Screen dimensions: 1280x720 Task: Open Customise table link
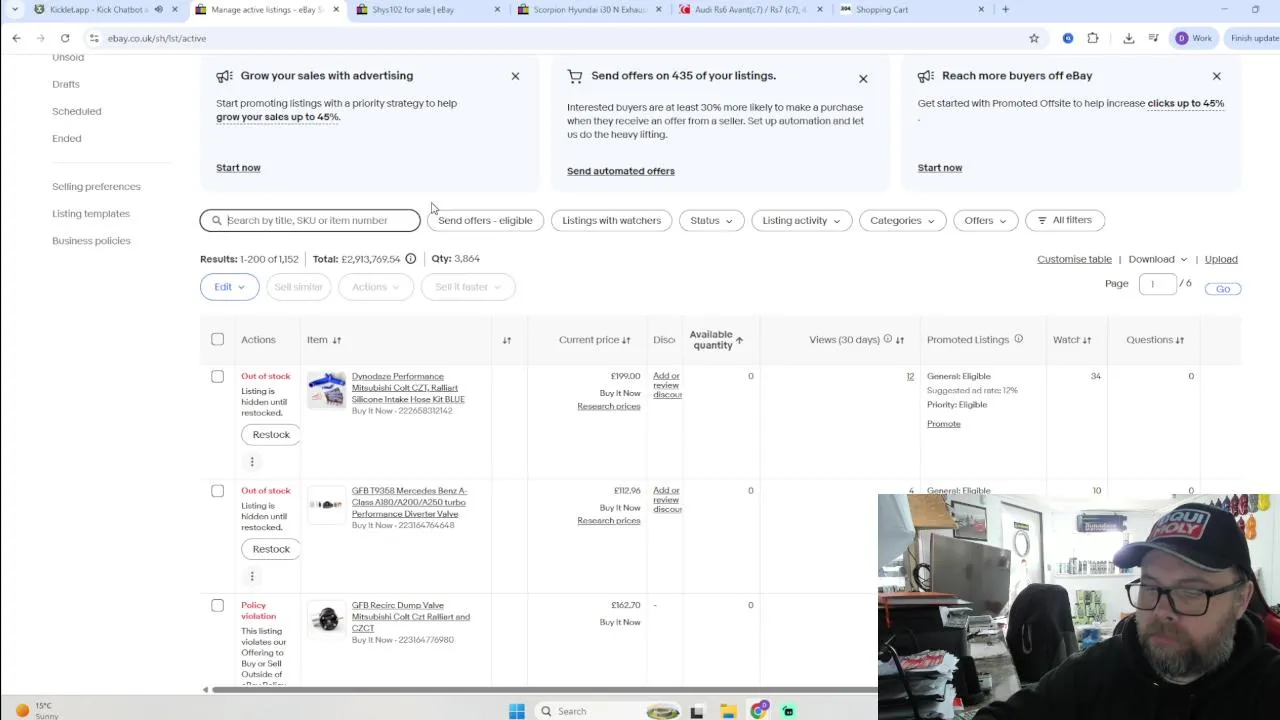1074,259
